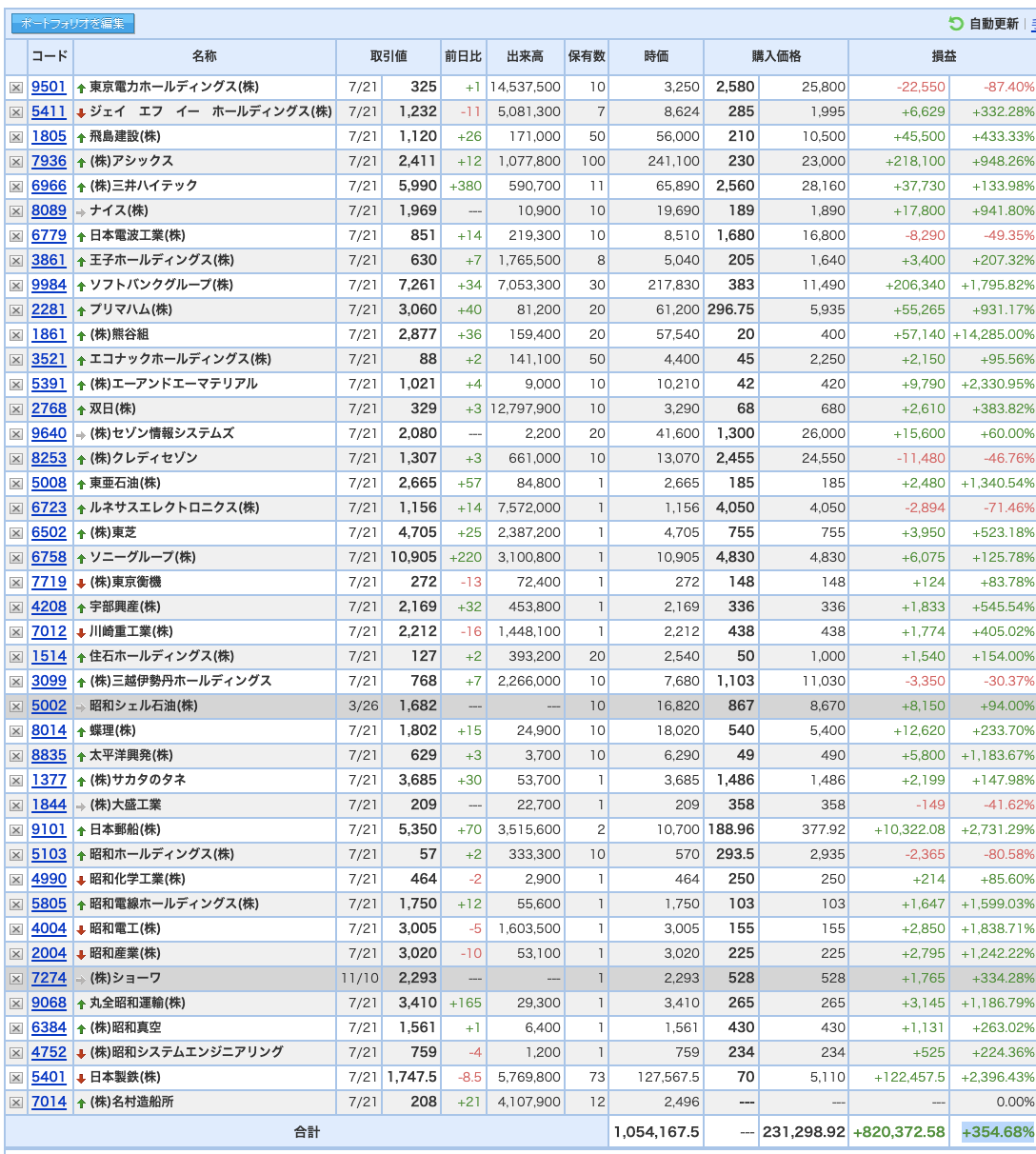Click the 損益 column header
The height and width of the screenshot is (1154, 1036).
[944, 56]
